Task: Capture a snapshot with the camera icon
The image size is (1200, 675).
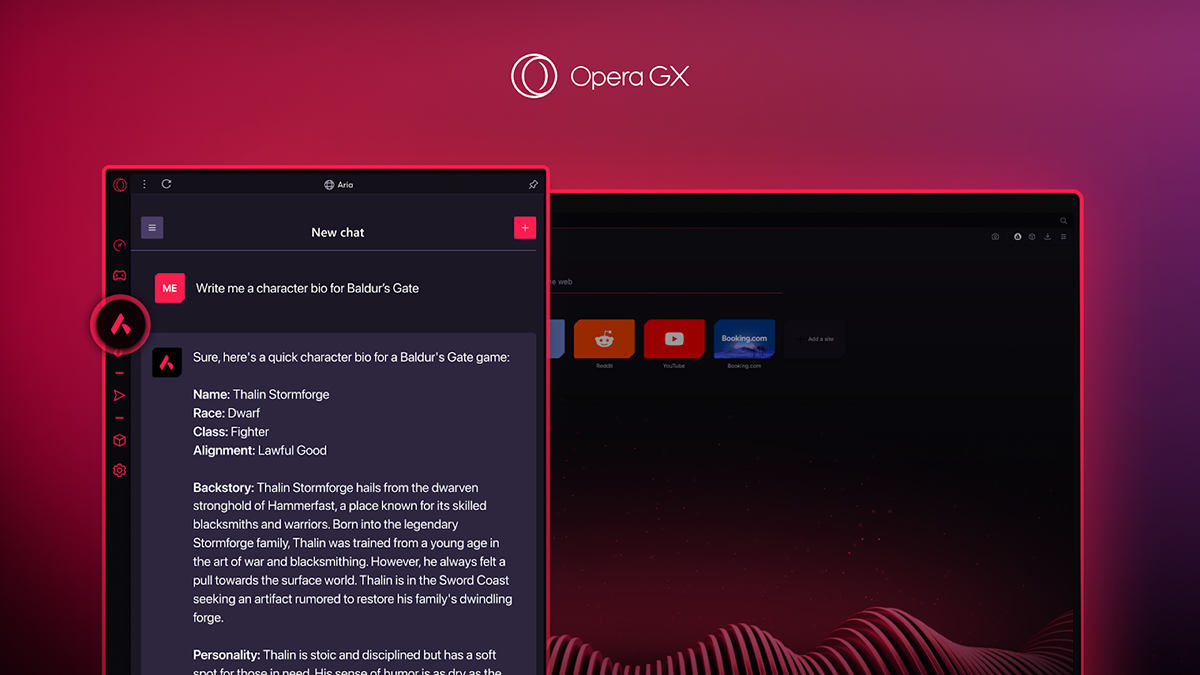Action: 995,236
